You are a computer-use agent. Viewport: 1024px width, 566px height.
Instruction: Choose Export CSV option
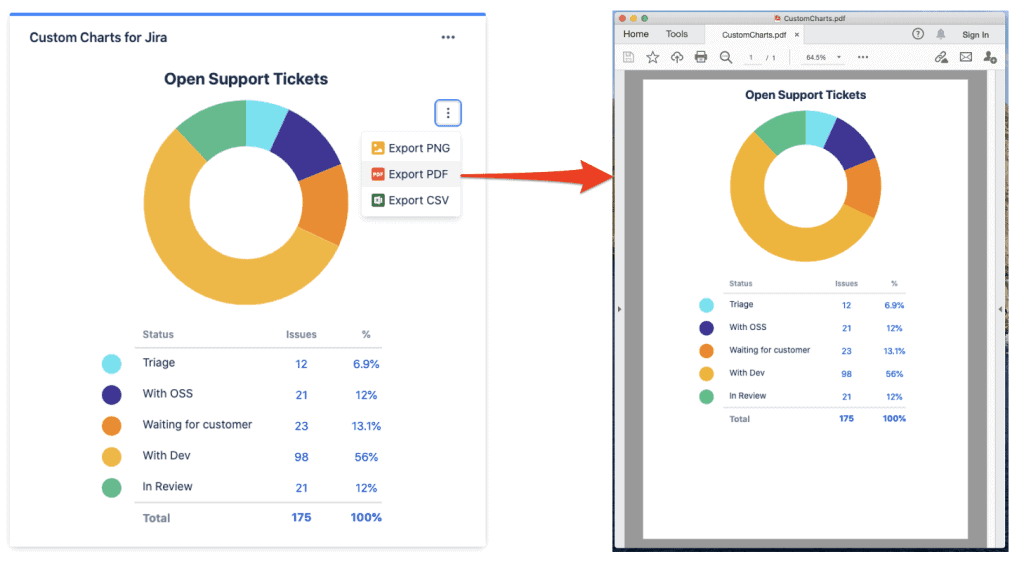[410, 200]
